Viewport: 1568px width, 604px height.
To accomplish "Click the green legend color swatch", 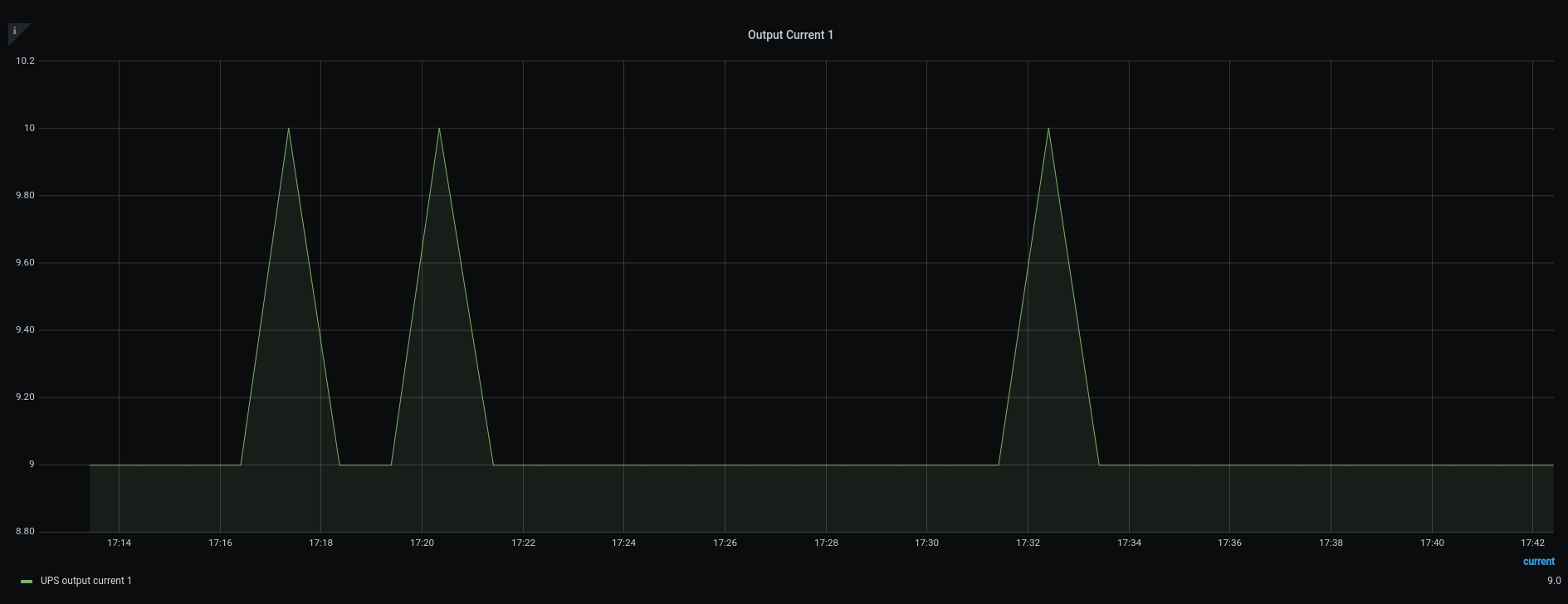I will pyautogui.click(x=27, y=582).
